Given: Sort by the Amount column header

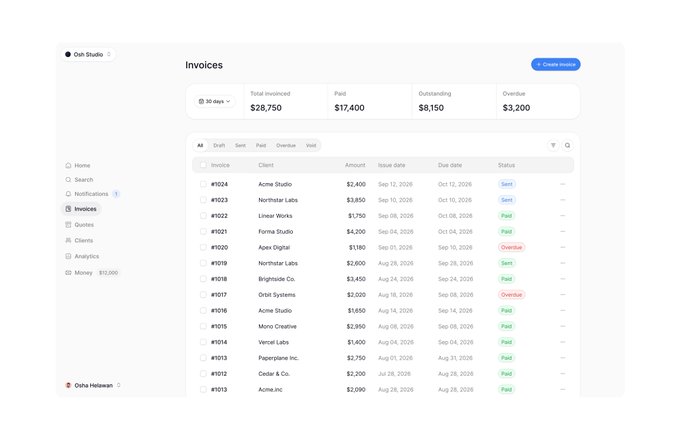Looking at the screenshot, I should (355, 165).
